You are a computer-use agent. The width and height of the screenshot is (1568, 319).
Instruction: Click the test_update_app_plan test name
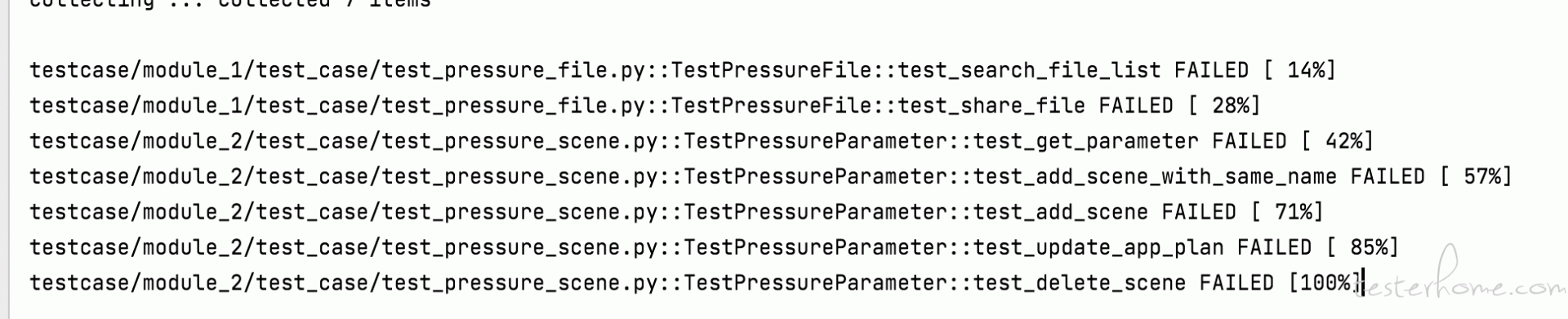point(1098,248)
